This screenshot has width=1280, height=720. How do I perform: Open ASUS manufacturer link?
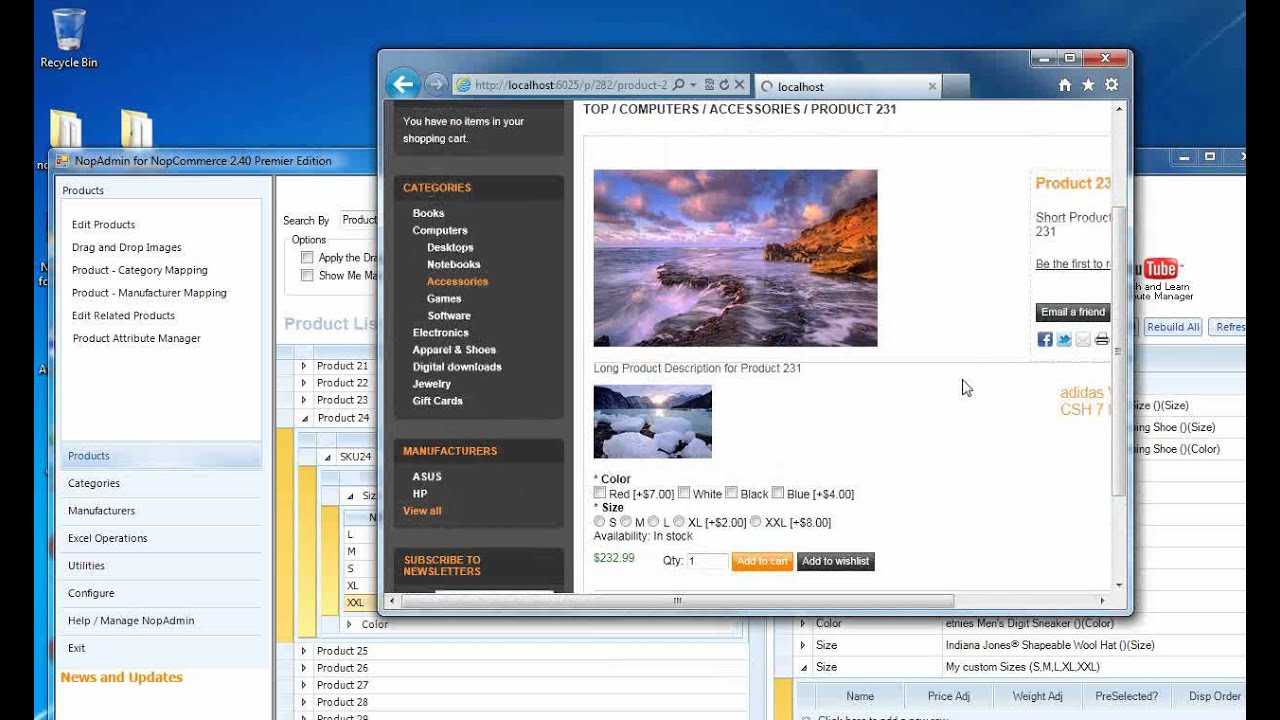pyautogui.click(x=427, y=477)
